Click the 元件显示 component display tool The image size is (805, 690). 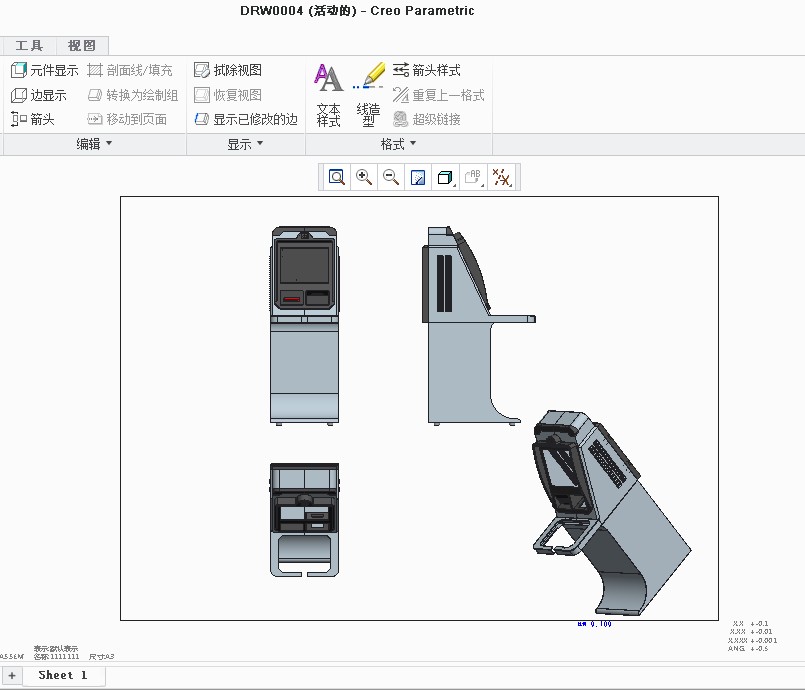coord(44,71)
